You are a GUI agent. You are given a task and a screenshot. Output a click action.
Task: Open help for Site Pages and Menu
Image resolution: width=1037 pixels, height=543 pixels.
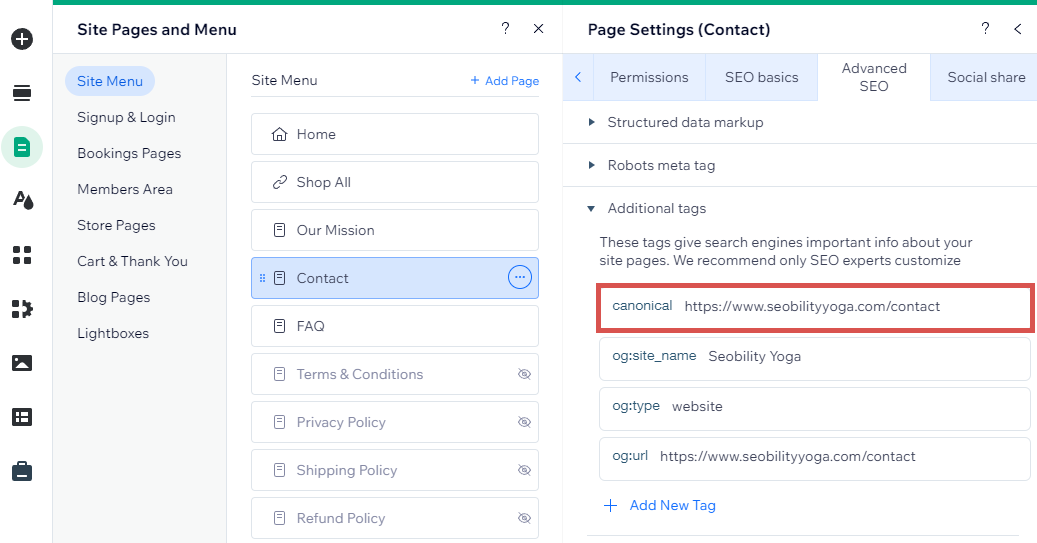[x=505, y=28]
